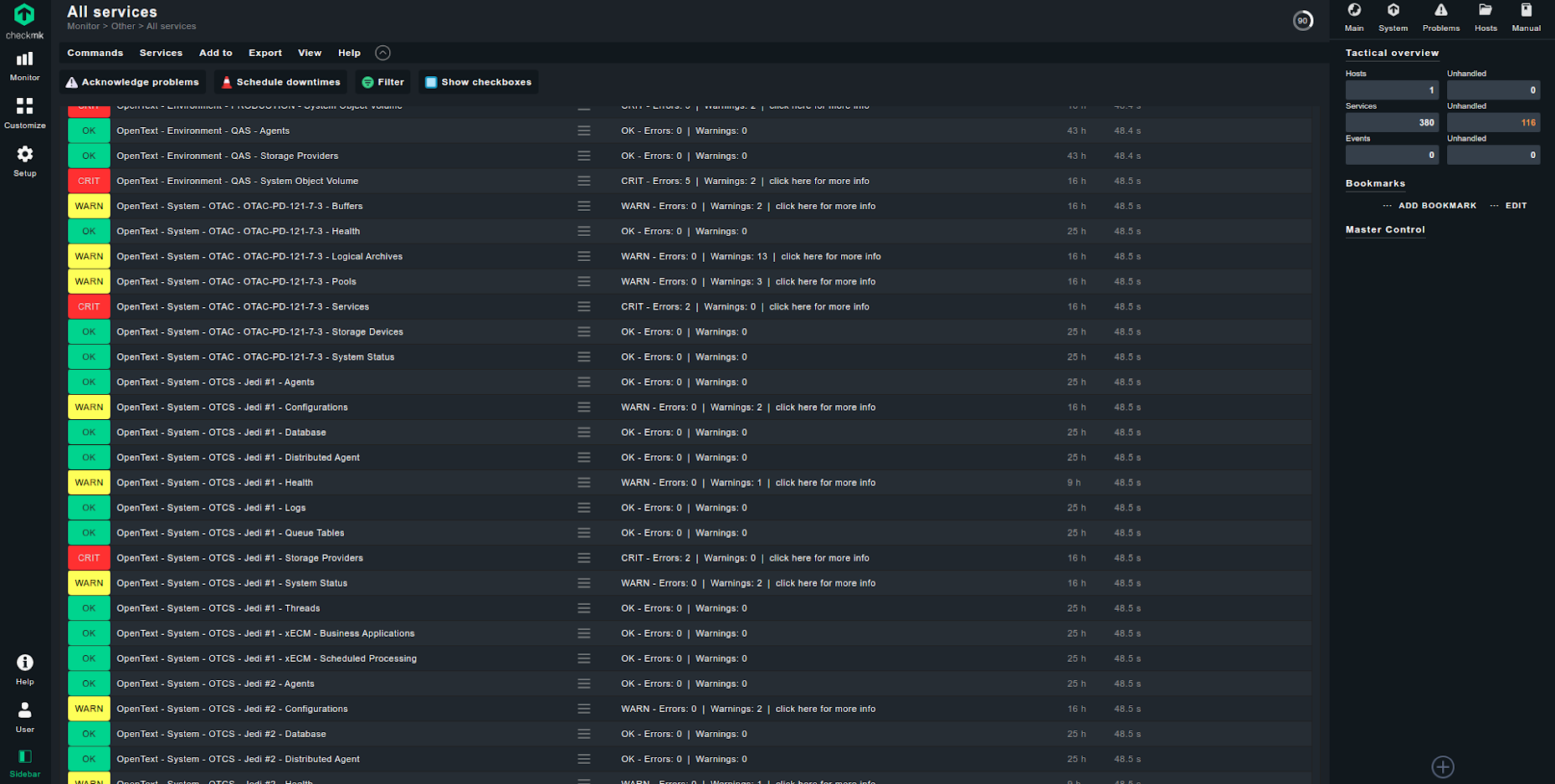Open the Setup gear menu

tap(24, 161)
